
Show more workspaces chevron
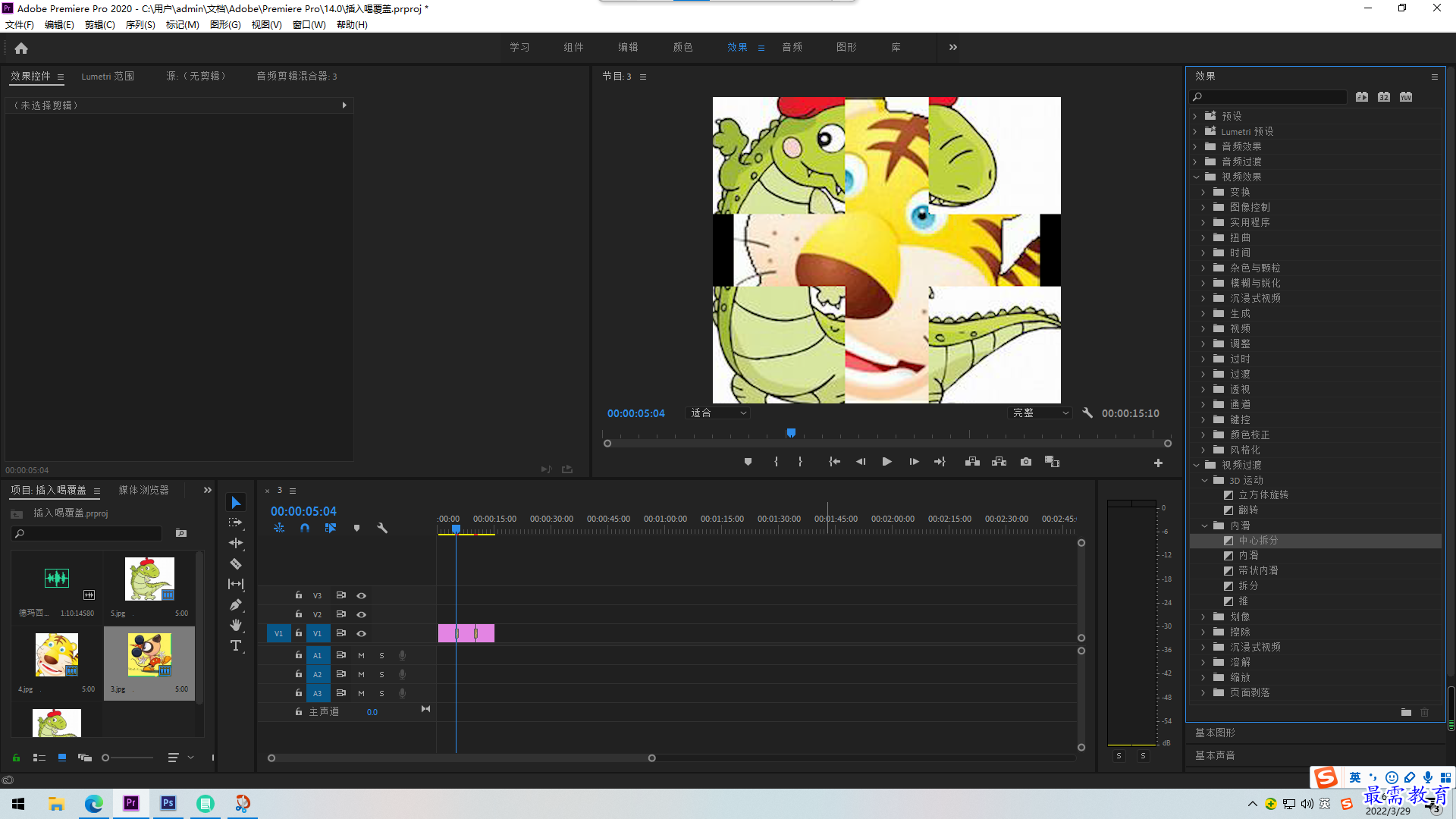[x=952, y=47]
